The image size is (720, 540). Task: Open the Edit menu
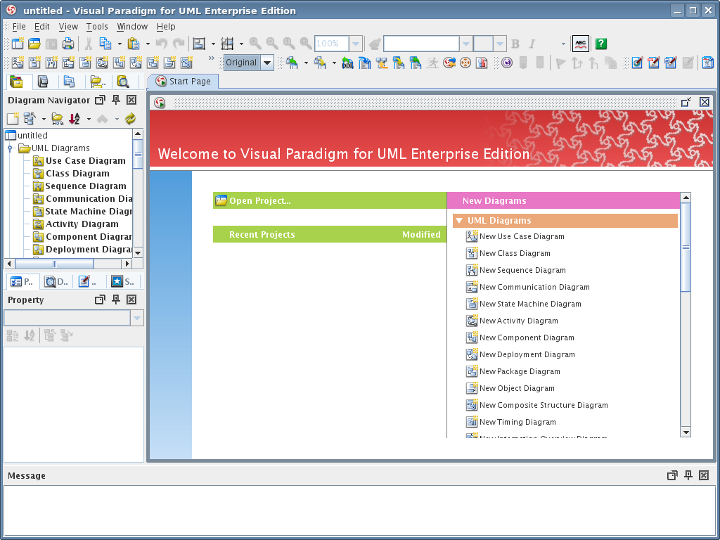tap(42, 27)
